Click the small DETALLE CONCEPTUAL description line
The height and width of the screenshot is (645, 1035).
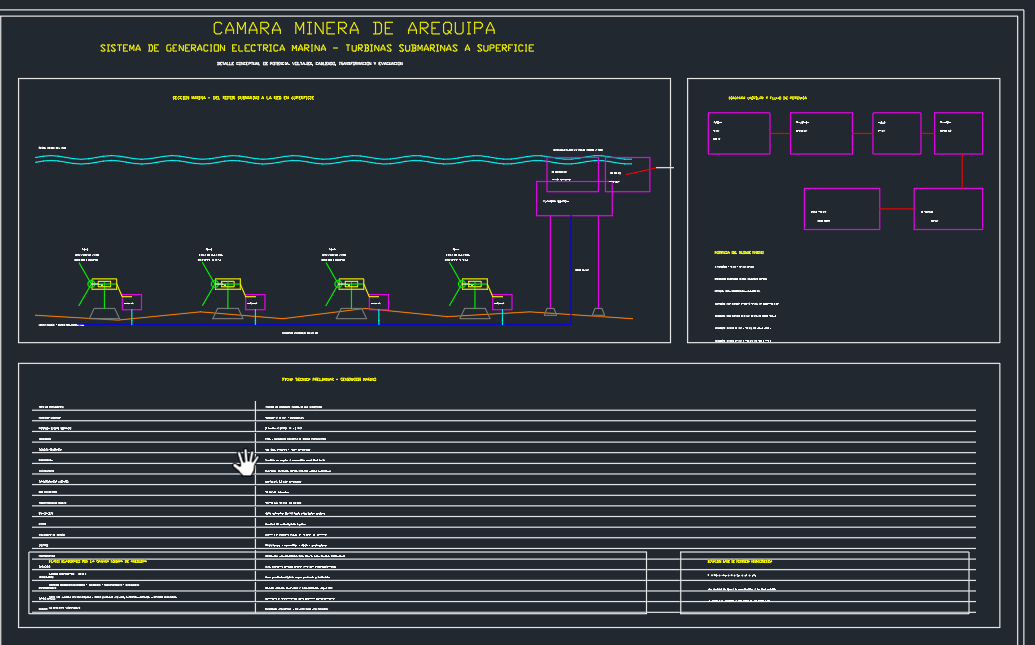[310, 64]
